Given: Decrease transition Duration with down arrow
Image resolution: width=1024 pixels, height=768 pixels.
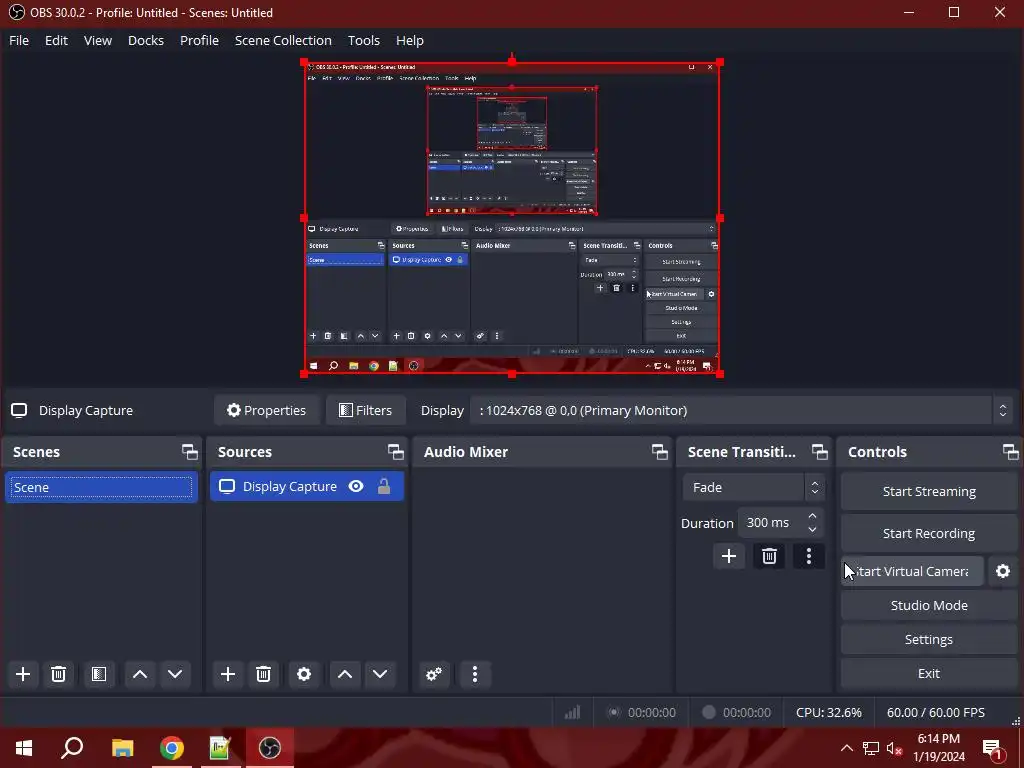Looking at the screenshot, I should 812,530.
